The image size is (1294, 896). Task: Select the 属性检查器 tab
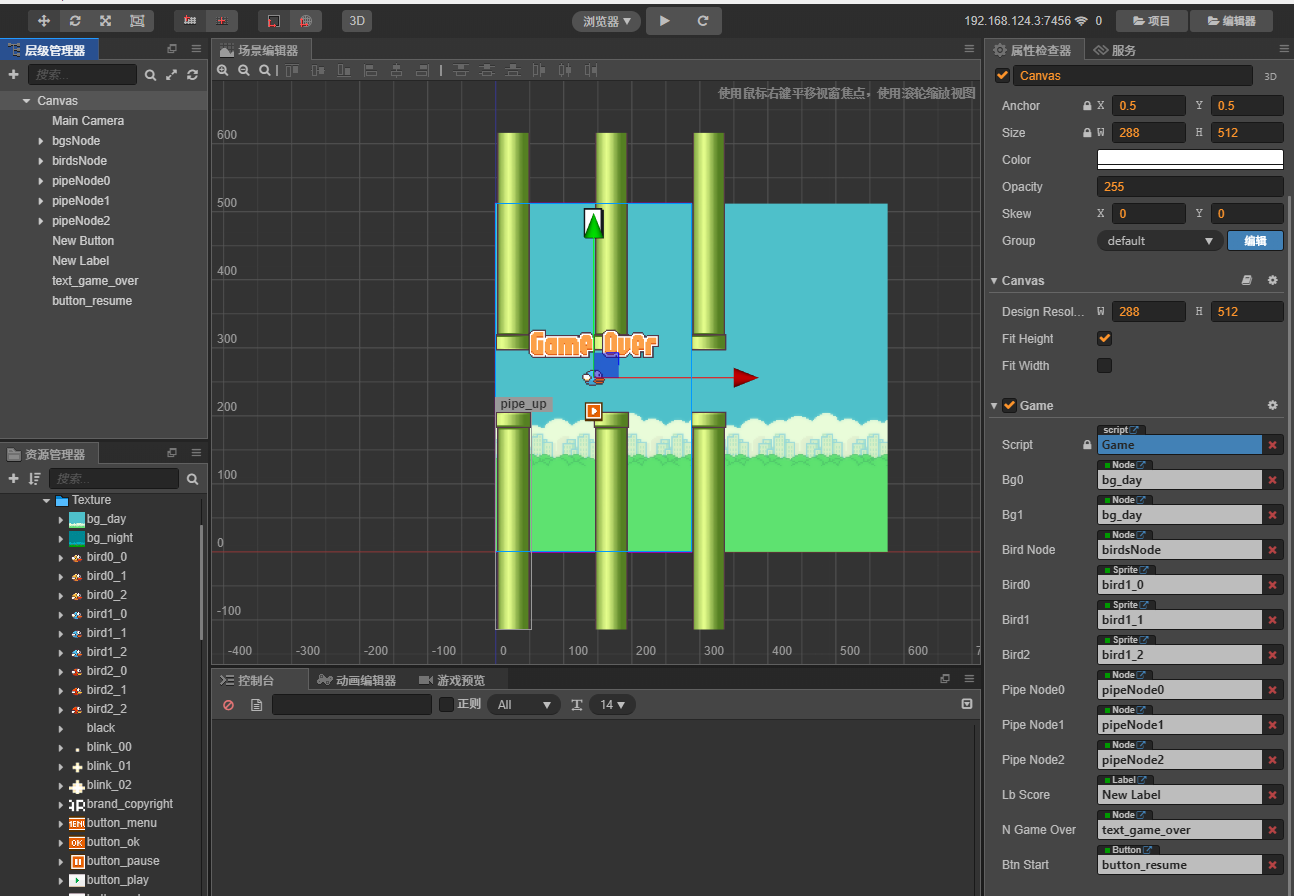1032,50
